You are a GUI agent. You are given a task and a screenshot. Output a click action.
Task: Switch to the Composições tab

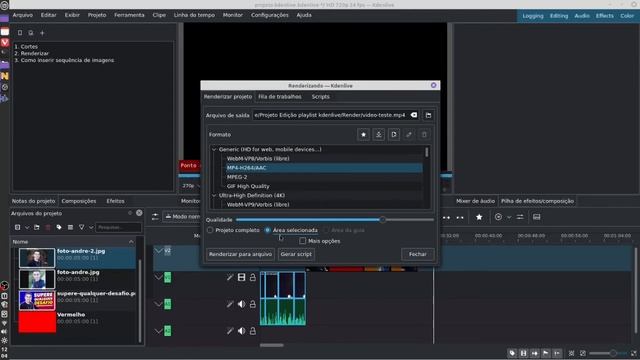point(79,201)
